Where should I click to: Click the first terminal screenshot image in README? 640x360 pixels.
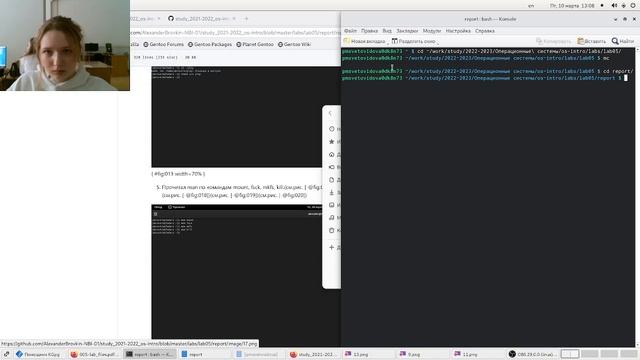(x=237, y=117)
